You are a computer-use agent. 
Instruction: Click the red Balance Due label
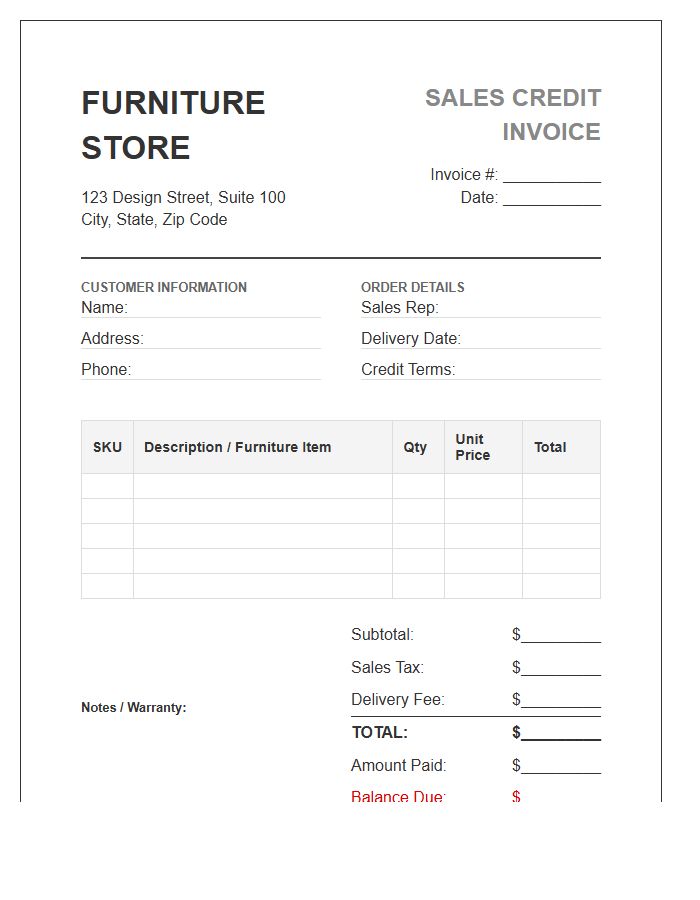point(398,796)
